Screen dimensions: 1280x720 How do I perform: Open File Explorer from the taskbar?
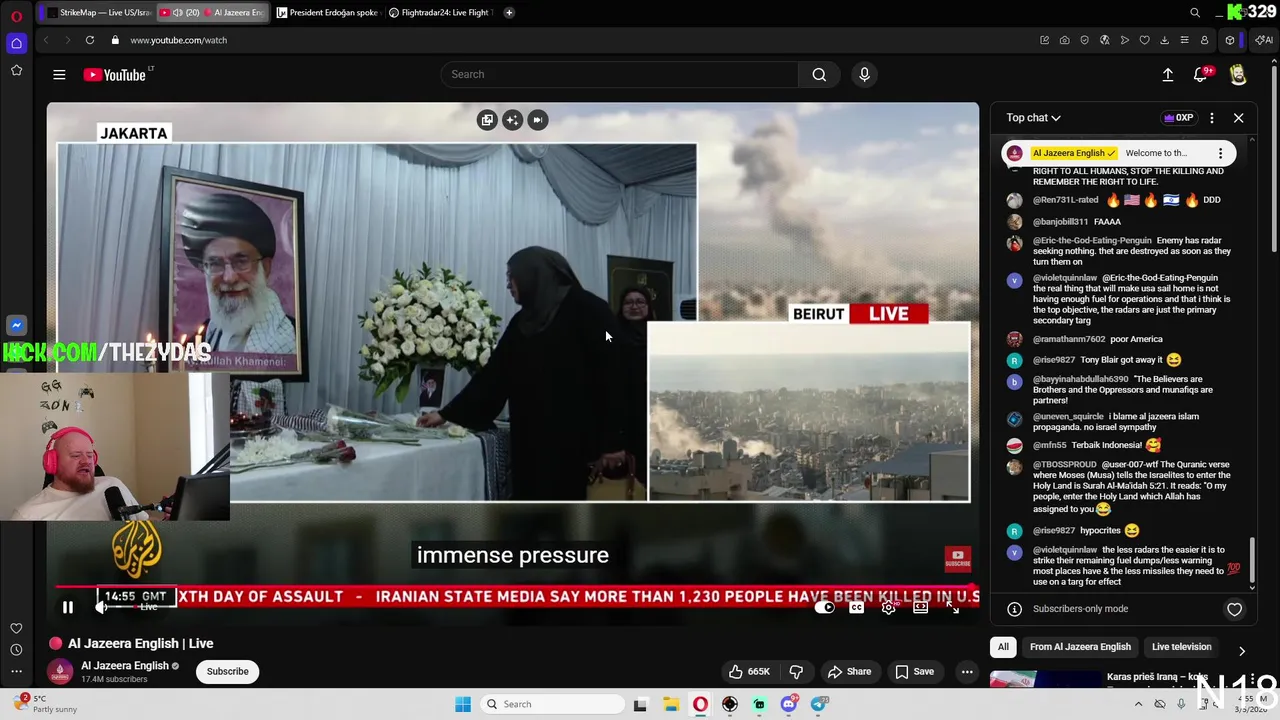pyautogui.click(x=670, y=704)
